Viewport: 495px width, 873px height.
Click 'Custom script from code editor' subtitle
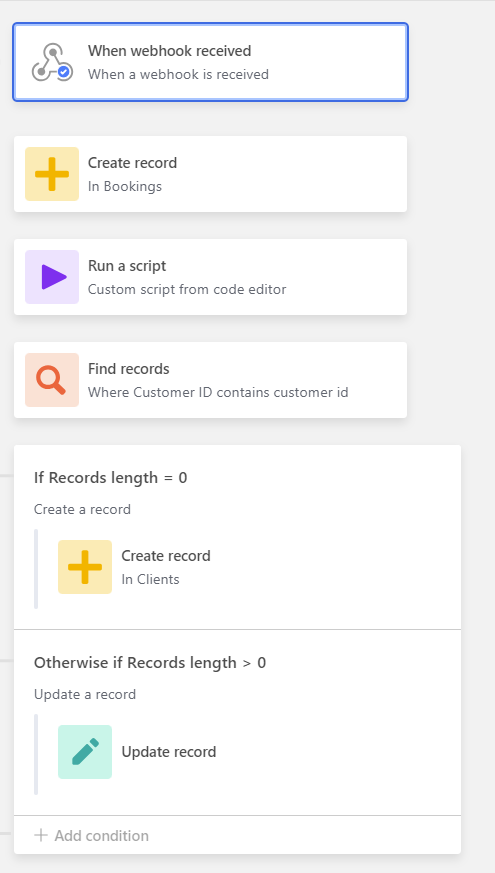[x=187, y=290]
